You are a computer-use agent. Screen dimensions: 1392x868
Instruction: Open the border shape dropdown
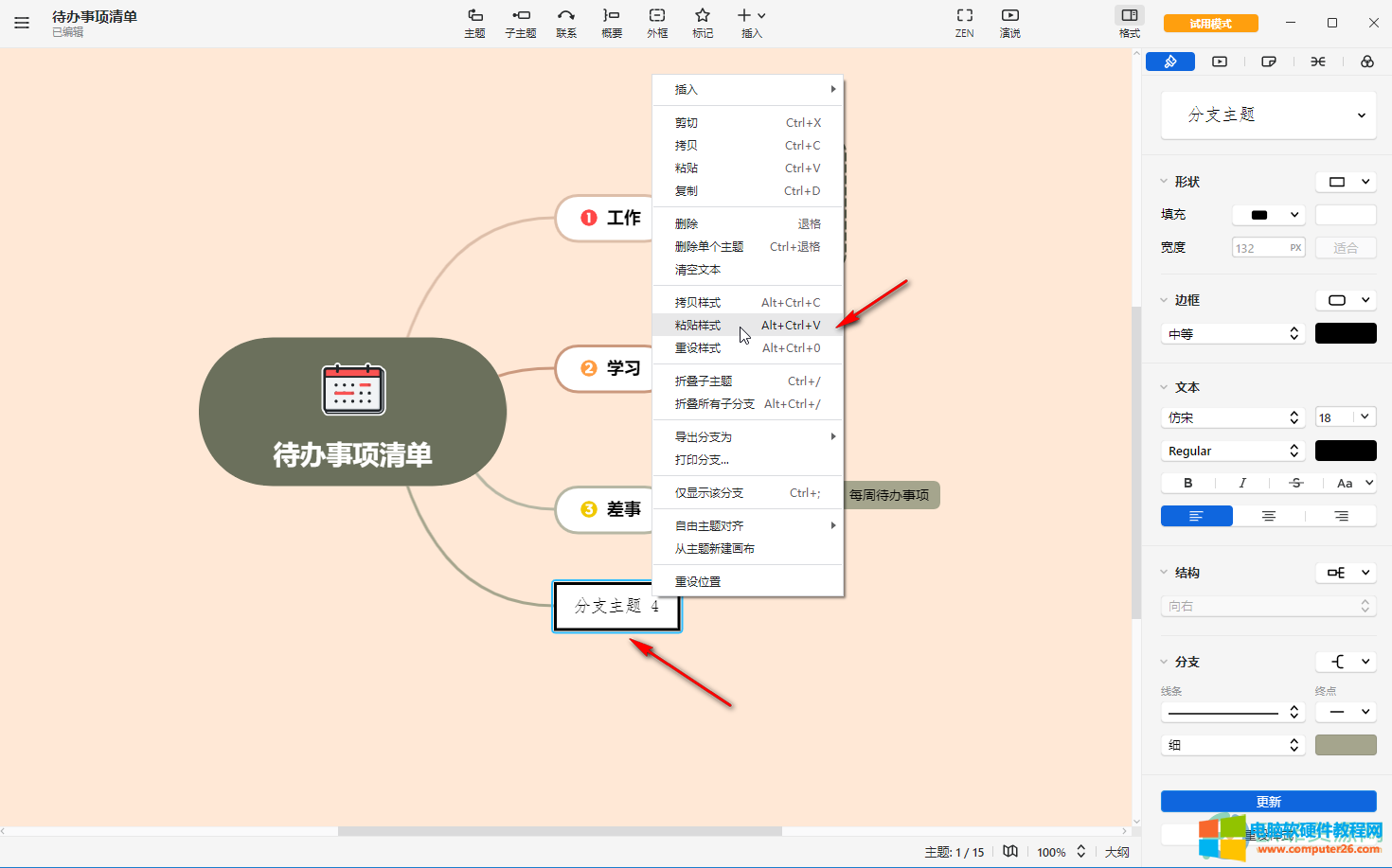[x=1346, y=300]
